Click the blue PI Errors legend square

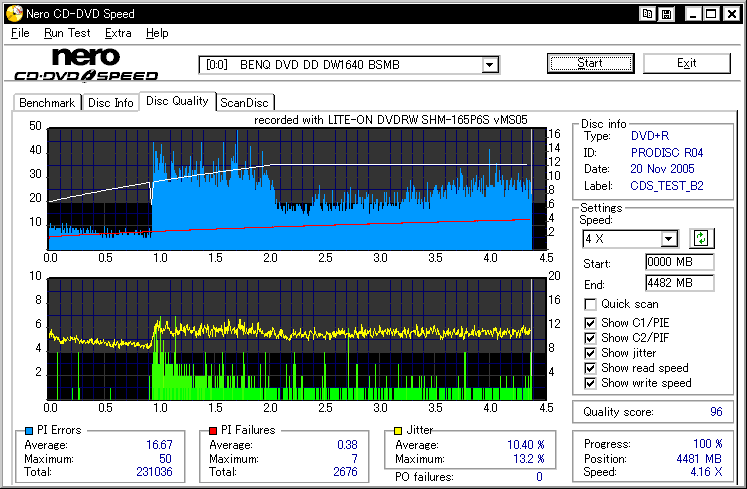27,430
